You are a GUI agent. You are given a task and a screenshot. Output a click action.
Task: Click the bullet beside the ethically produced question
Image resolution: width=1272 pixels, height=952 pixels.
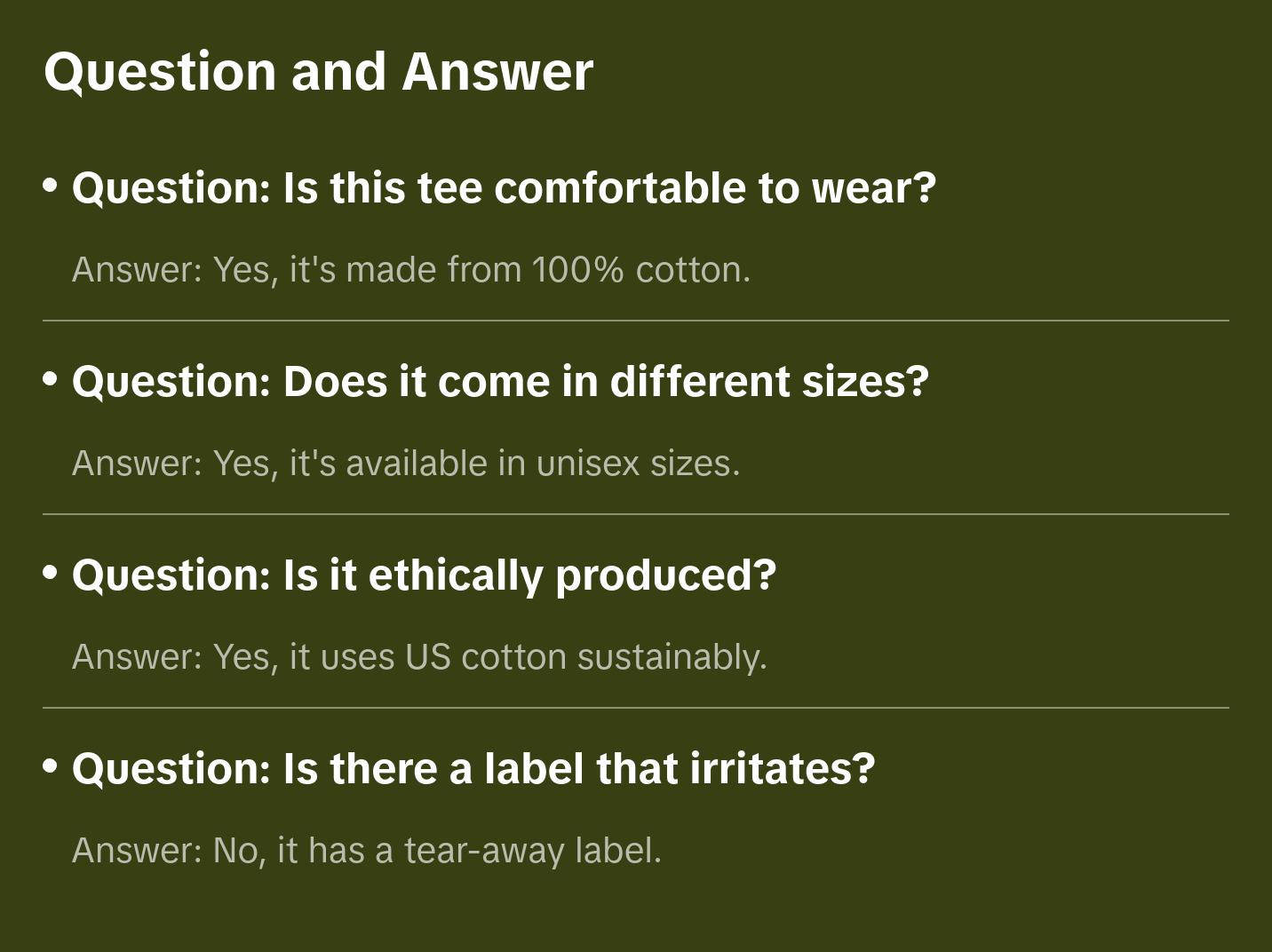point(51,573)
